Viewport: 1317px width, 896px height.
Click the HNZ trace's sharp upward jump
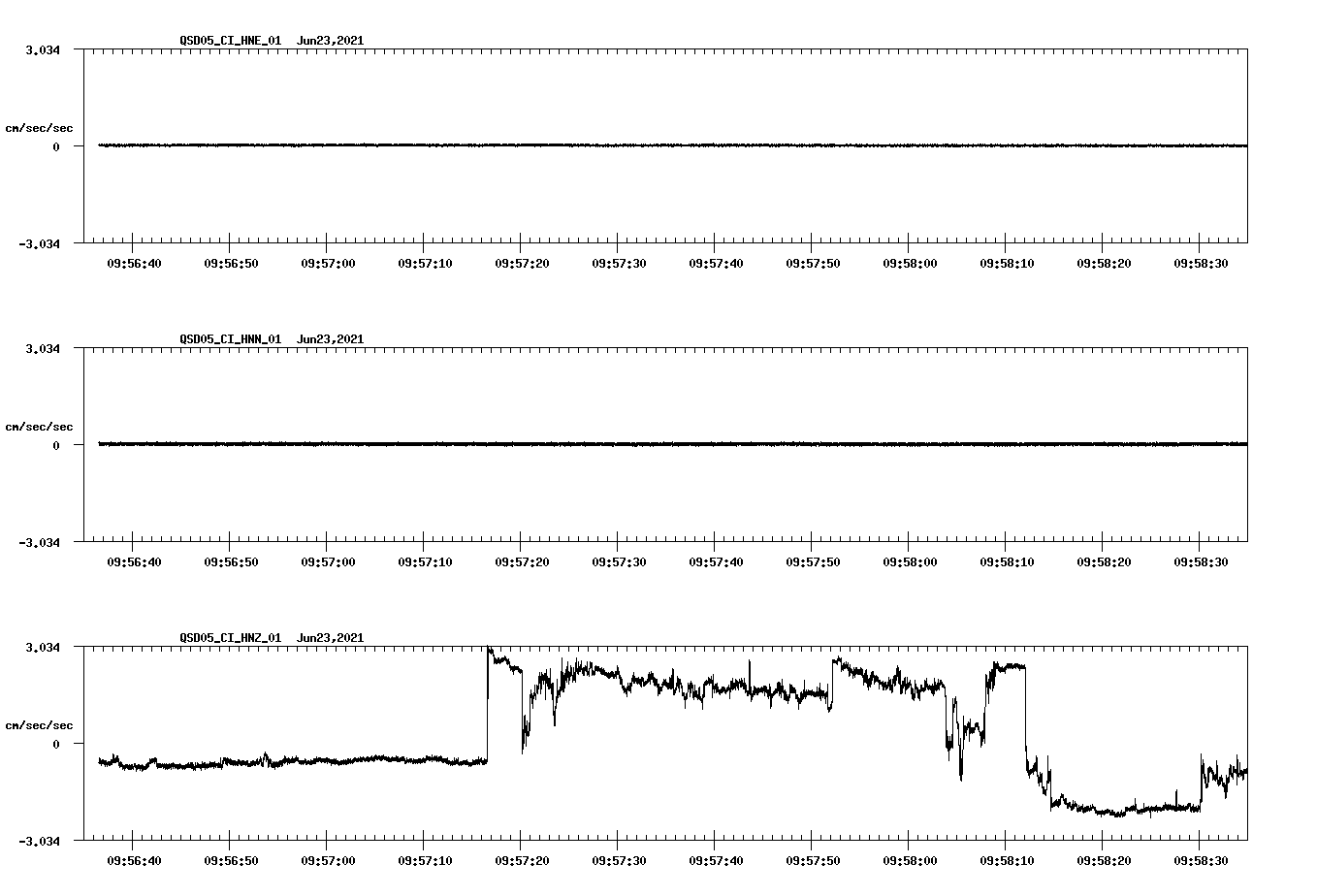[x=487, y=705]
